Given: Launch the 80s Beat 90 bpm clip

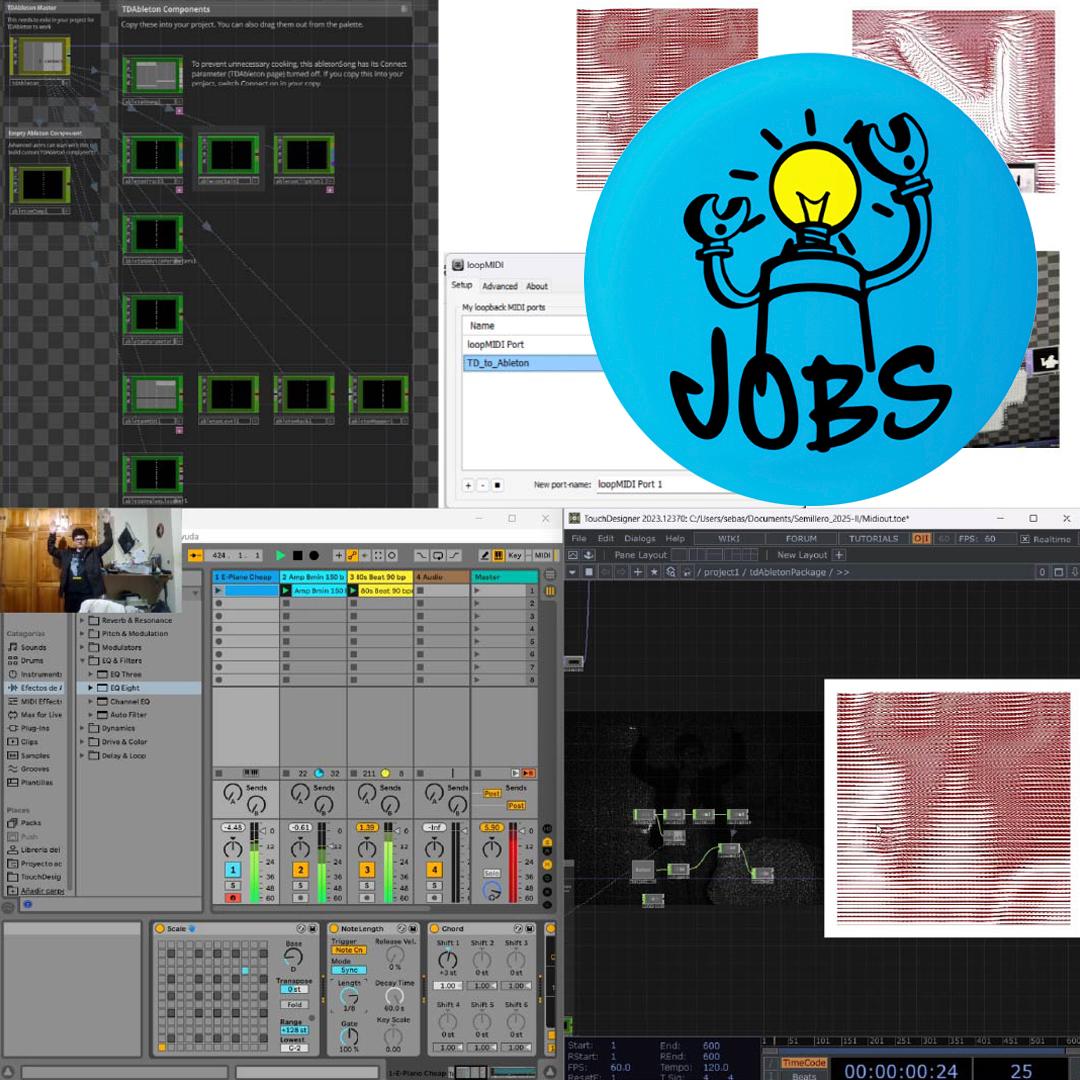Looking at the screenshot, I should [353, 590].
